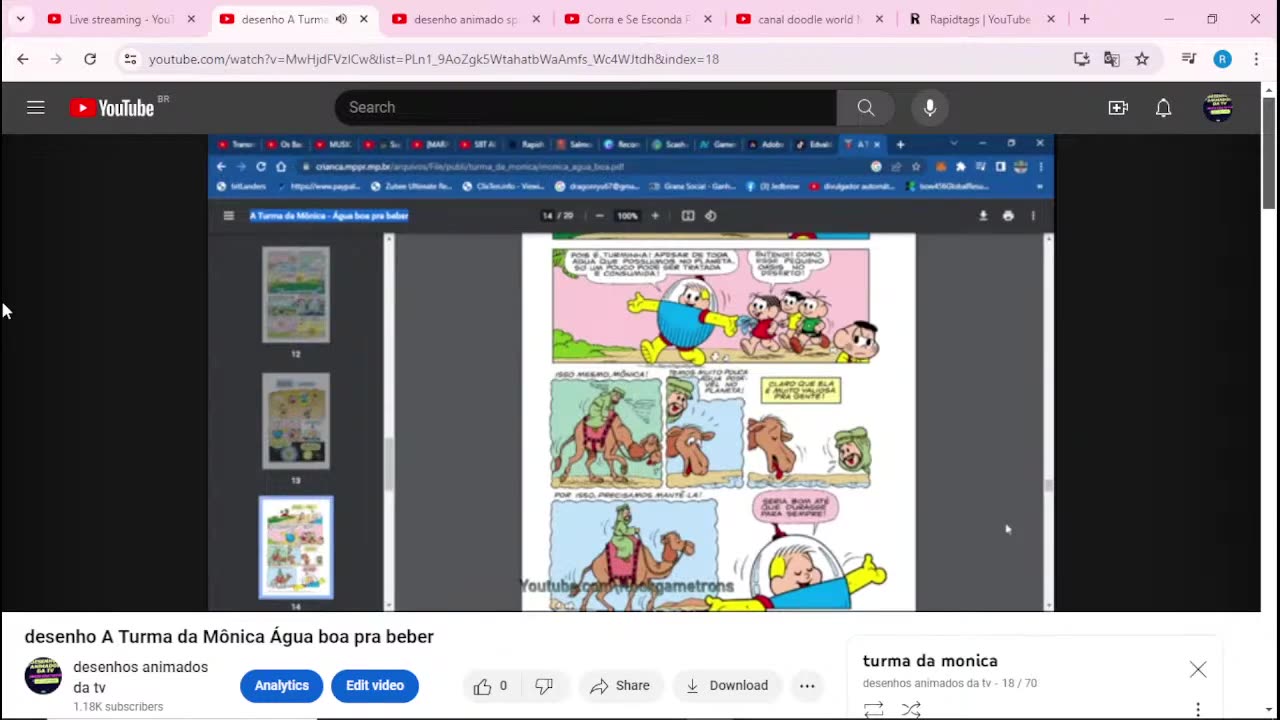The width and height of the screenshot is (1280, 720).
Task: Click the video player area
Action: point(631,373)
